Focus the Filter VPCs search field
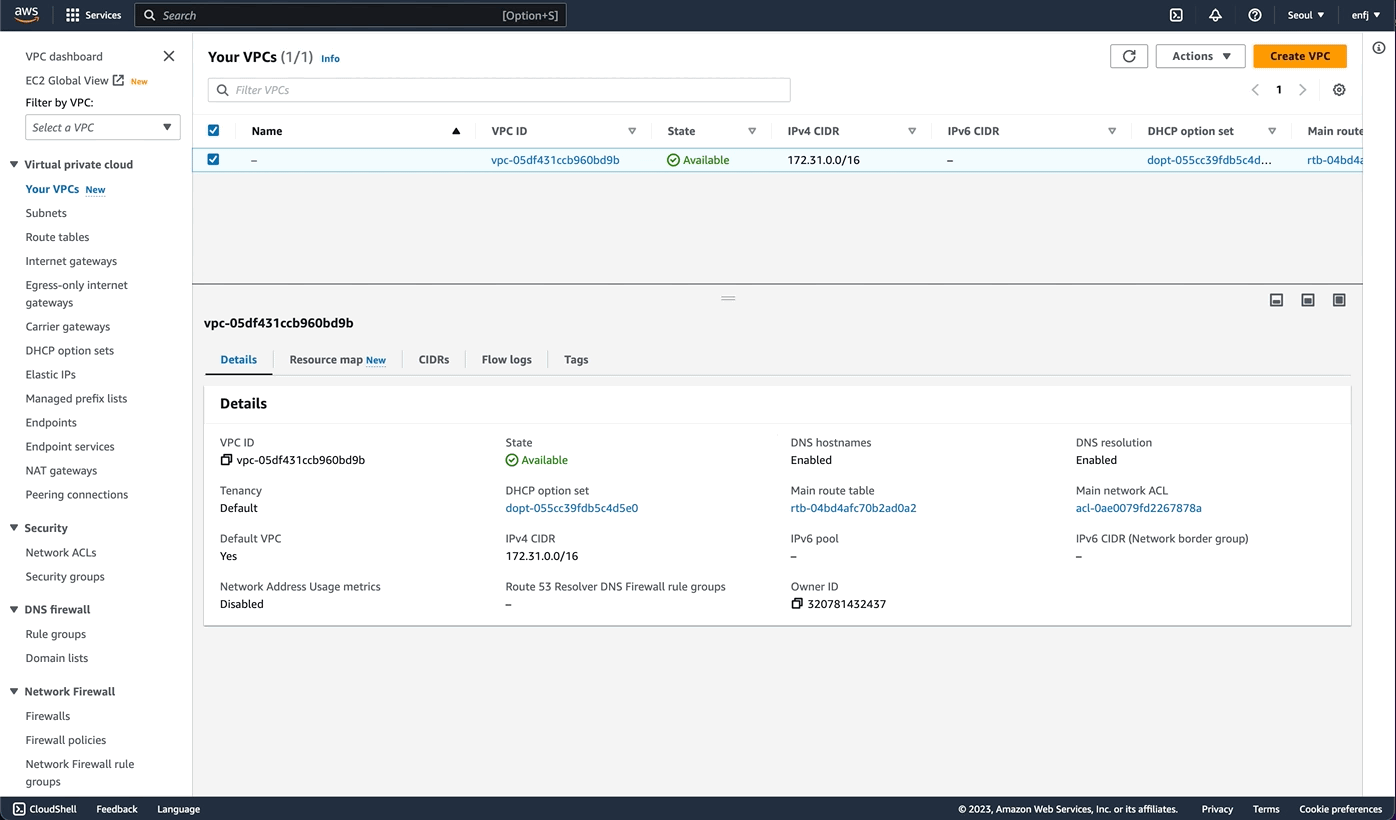 click(x=499, y=90)
